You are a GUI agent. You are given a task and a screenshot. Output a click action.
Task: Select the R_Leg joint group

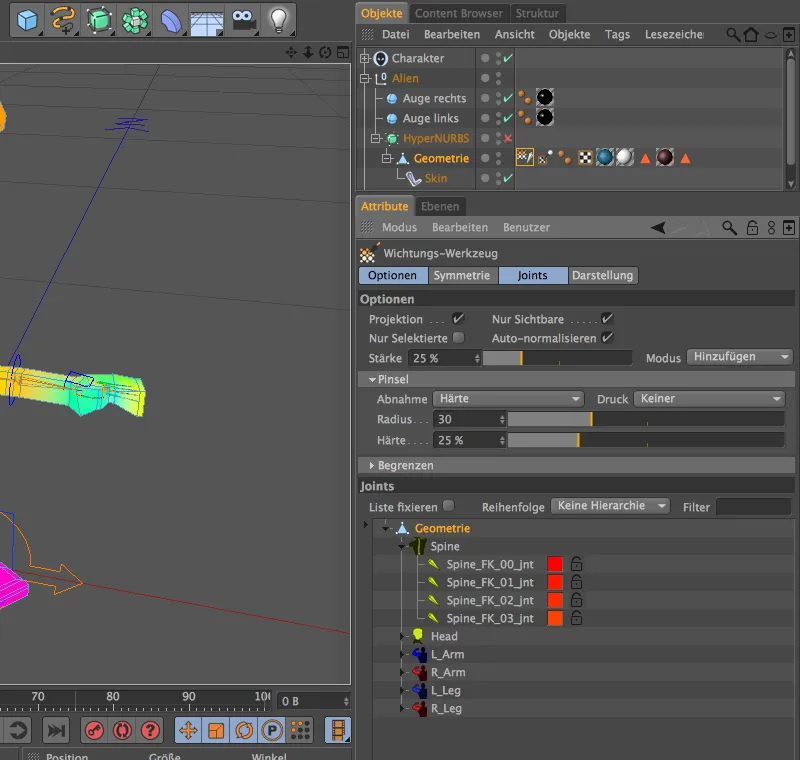pos(446,708)
